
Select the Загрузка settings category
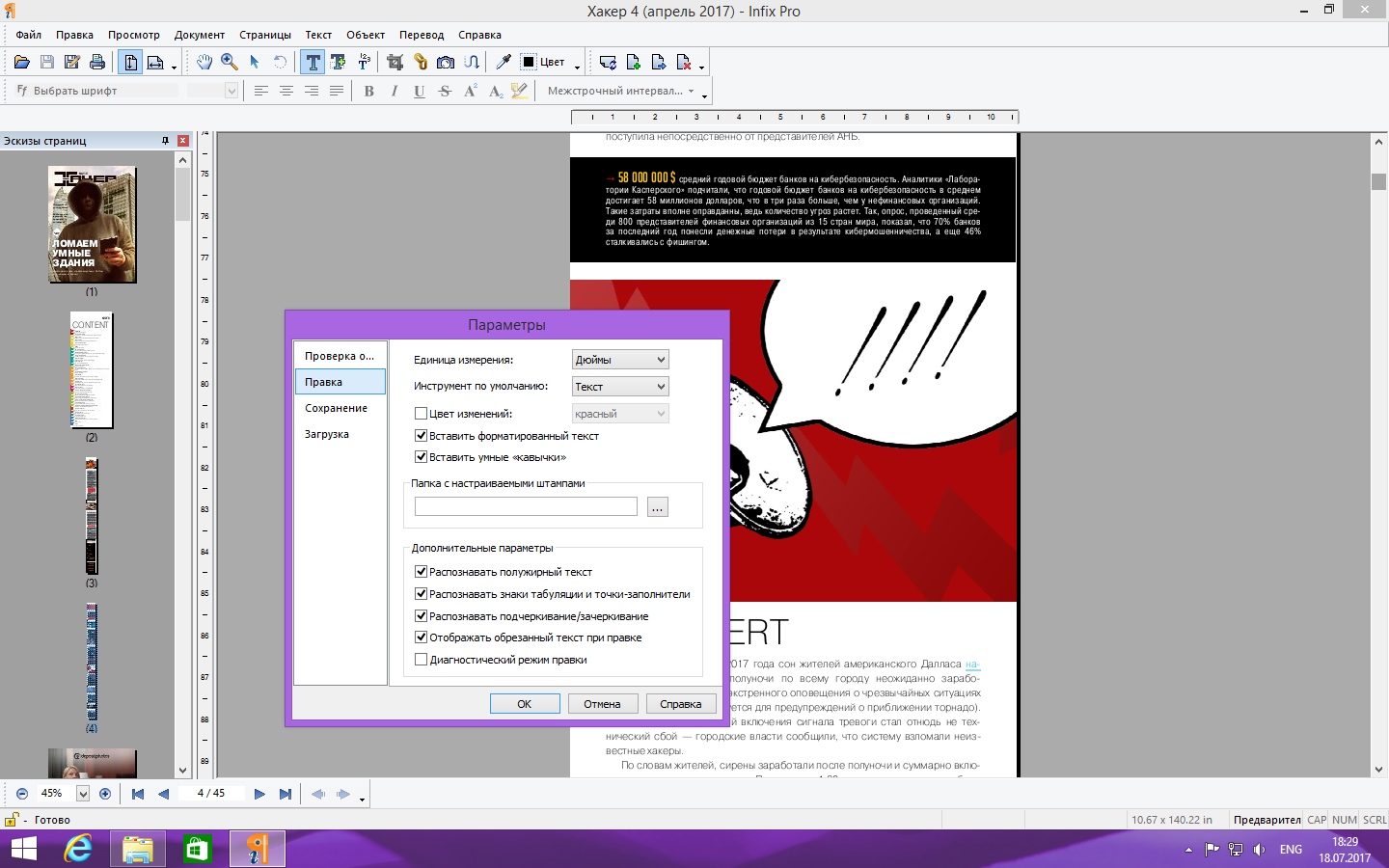340,434
